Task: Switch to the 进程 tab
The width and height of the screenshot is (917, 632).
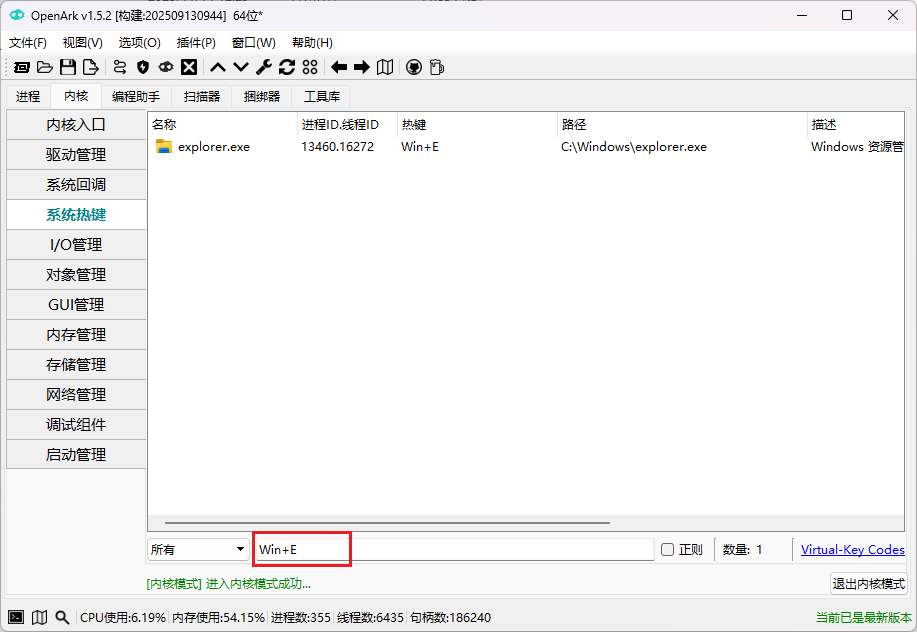Action: click(28, 96)
